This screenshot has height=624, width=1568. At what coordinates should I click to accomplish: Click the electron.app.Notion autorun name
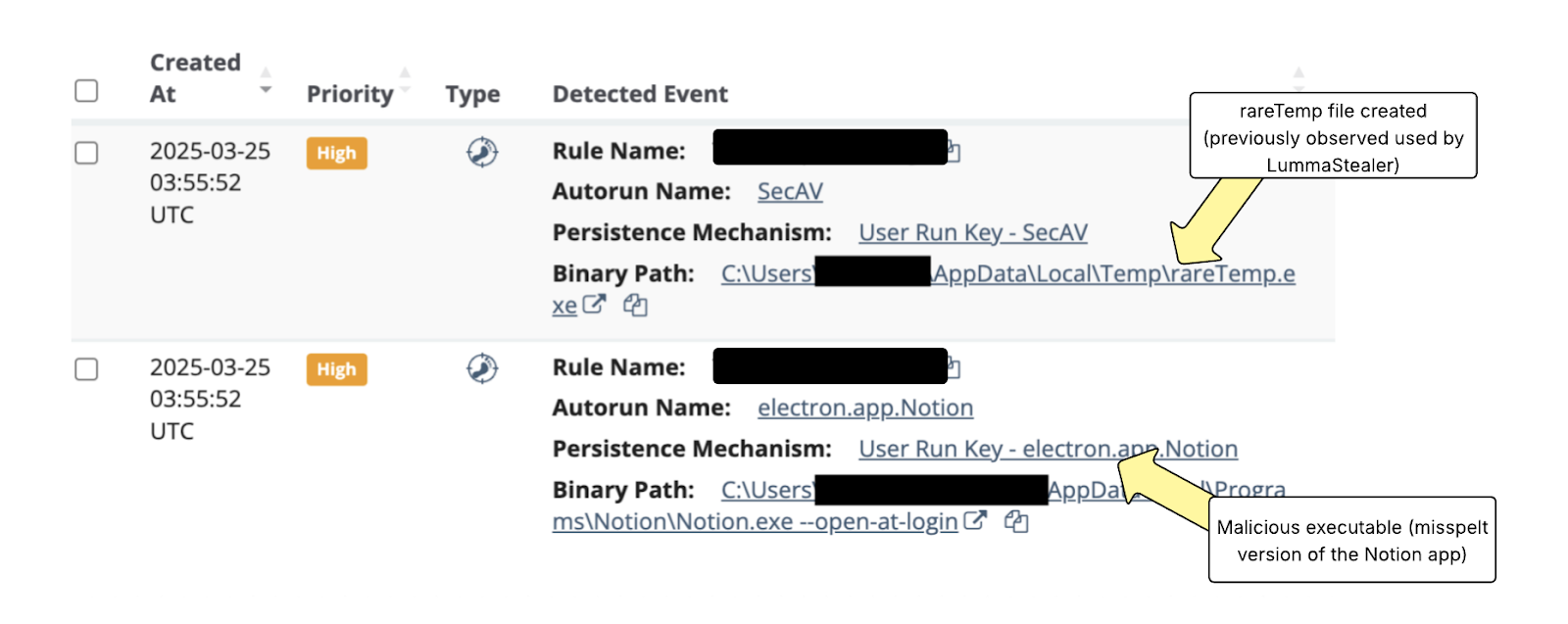[x=865, y=408]
